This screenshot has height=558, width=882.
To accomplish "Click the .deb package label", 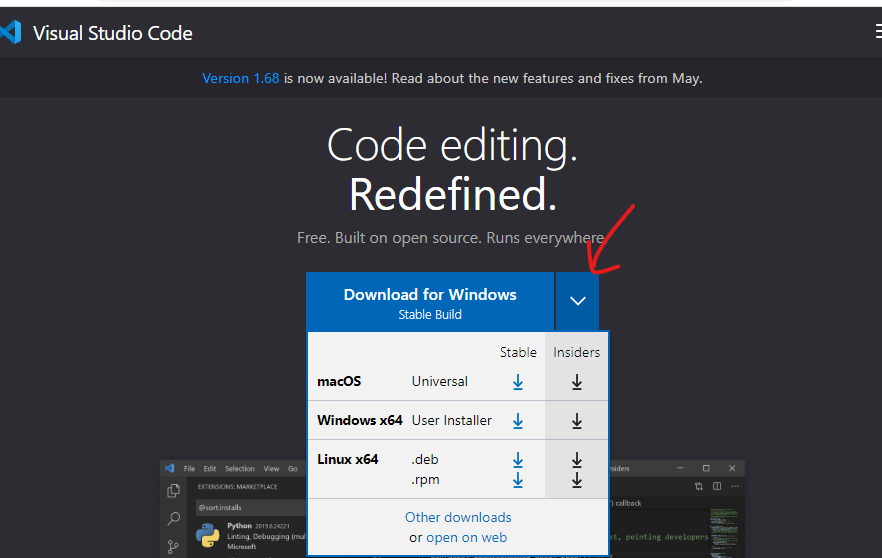I will (x=425, y=460).
